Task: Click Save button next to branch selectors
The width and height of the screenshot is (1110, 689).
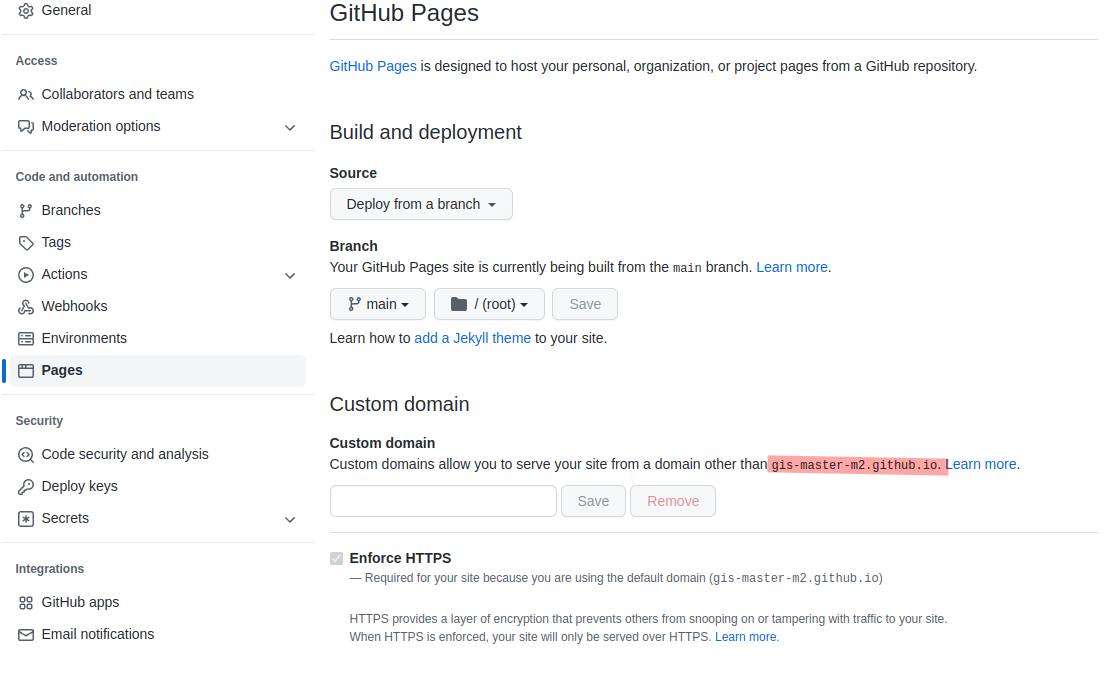Action: tap(585, 304)
